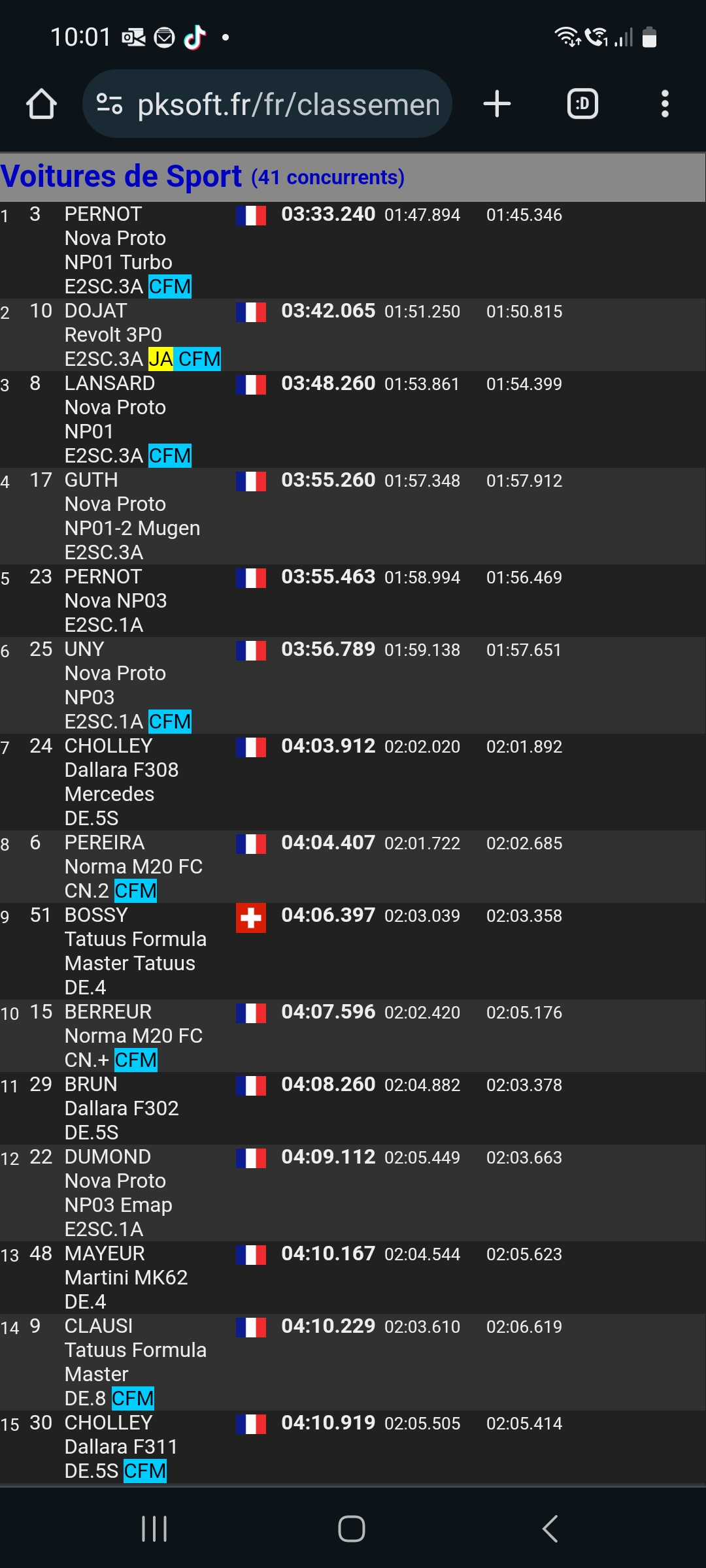
Task: Tap the Android back navigation arrow
Action: point(550,1529)
